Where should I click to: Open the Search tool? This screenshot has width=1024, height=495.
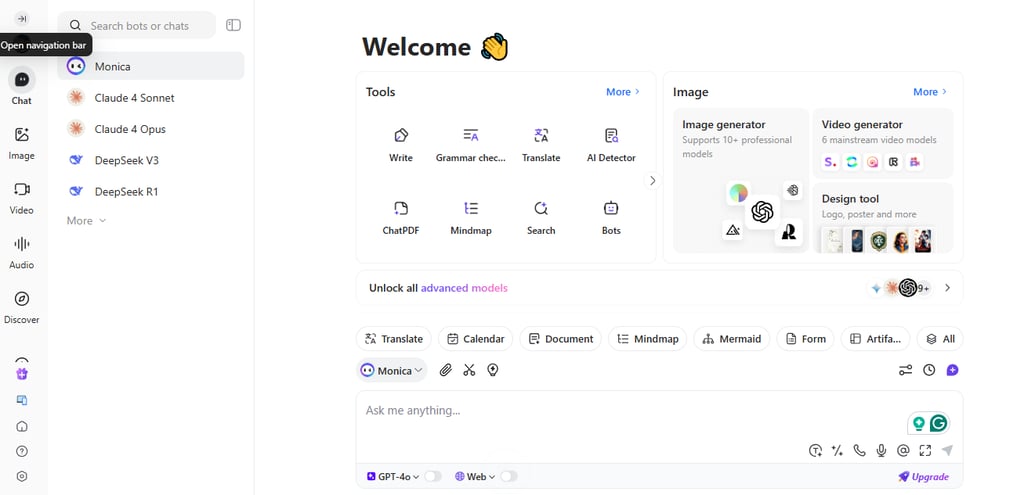click(x=541, y=218)
